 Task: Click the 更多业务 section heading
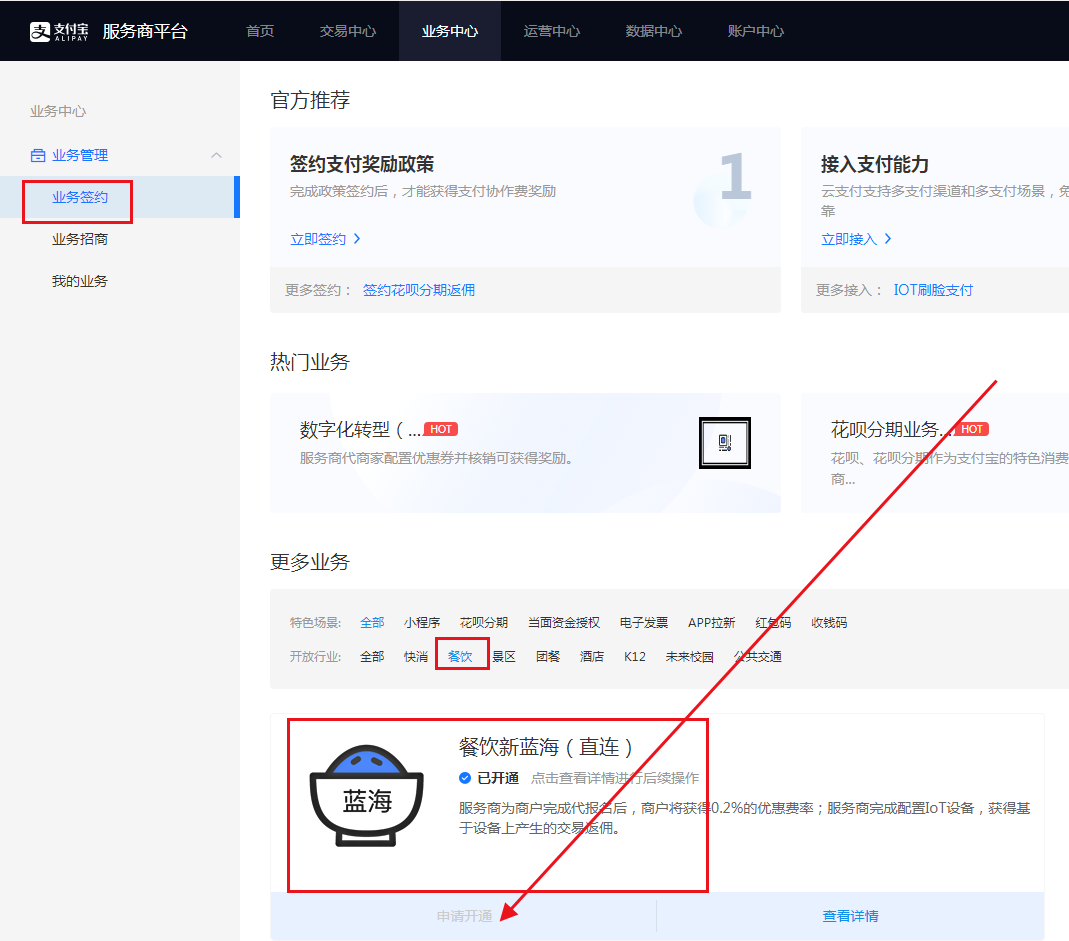point(310,562)
